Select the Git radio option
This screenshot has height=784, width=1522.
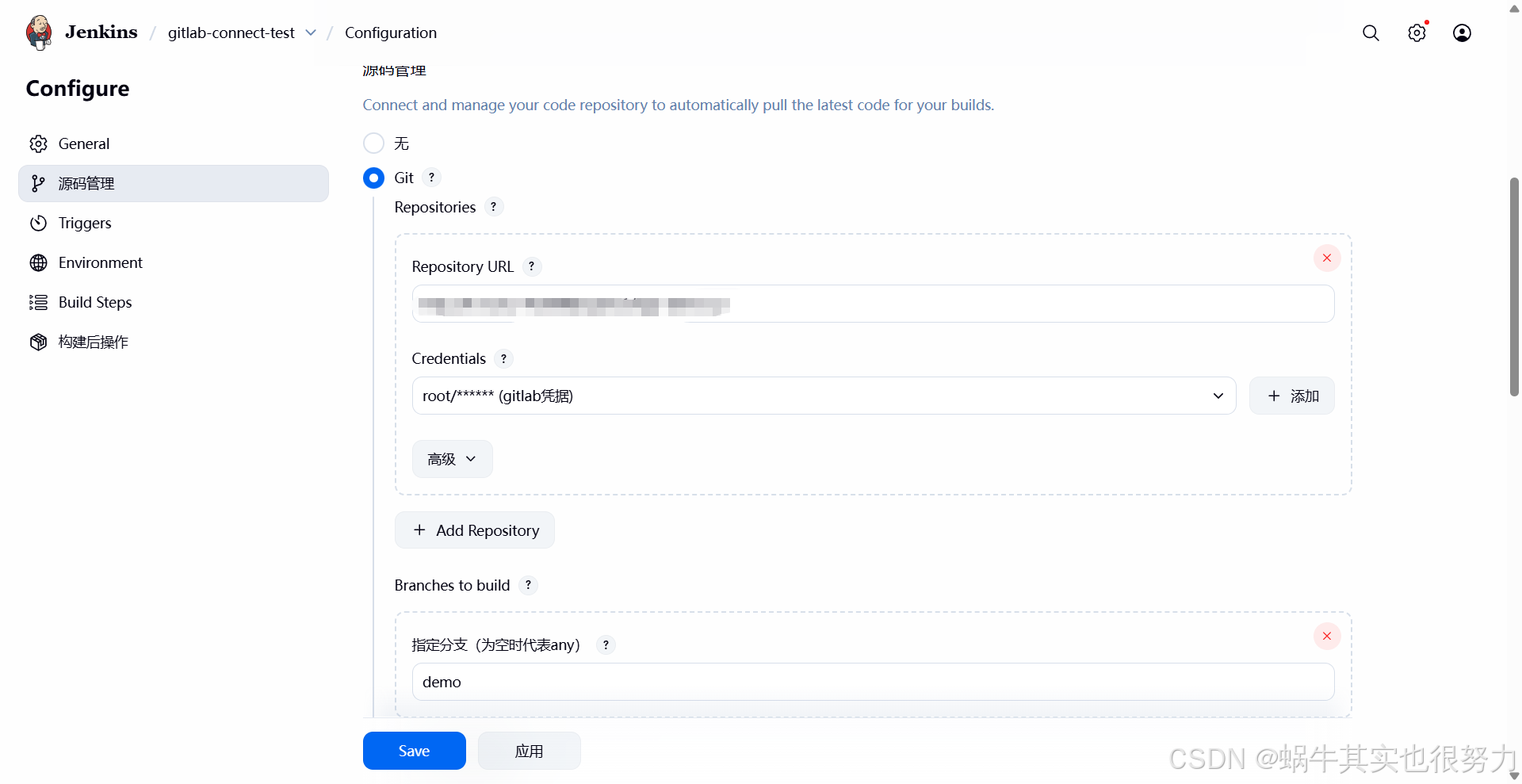(373, 178)
